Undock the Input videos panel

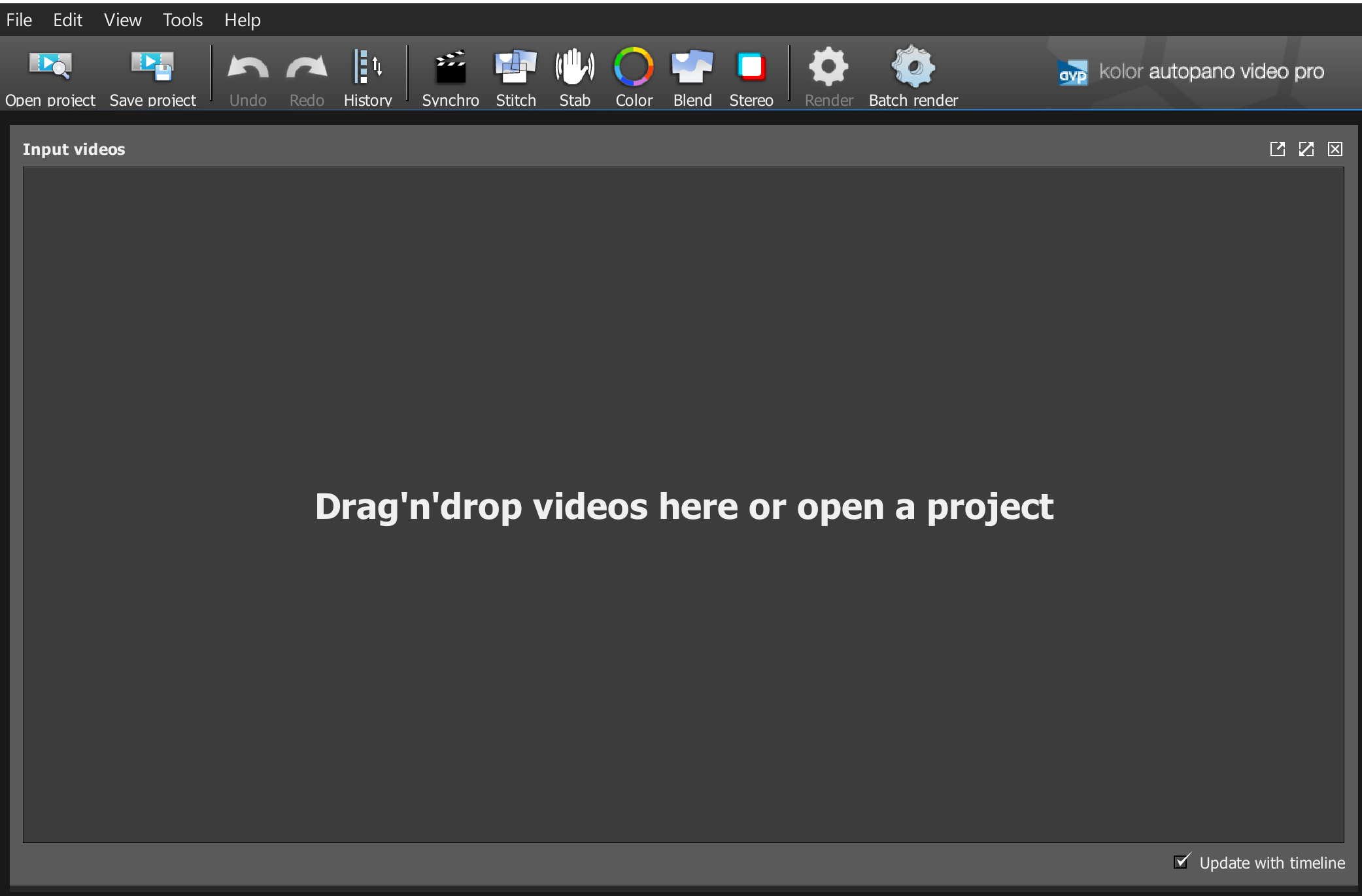point(1278,149)
